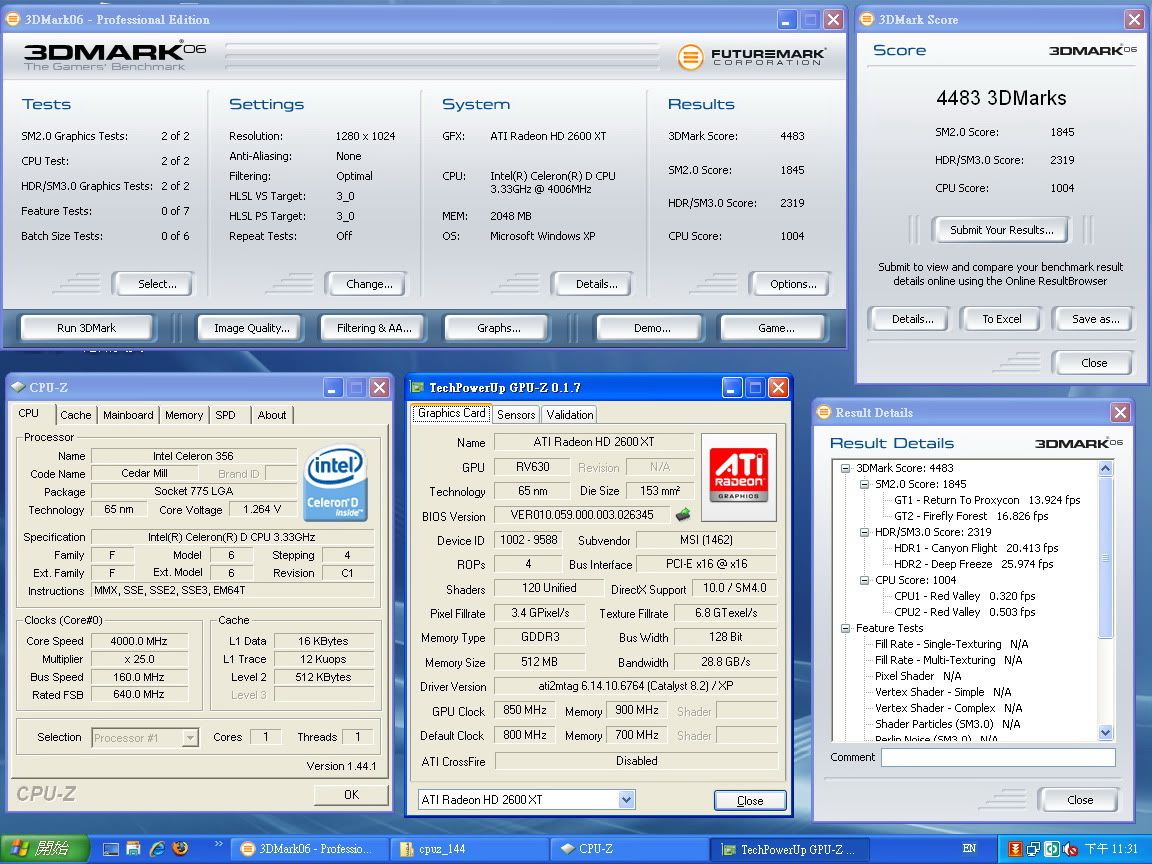The height and width of the screenshot is (864, 1152).
Task: Export the score with To Excel
Action: (1002, 319)
